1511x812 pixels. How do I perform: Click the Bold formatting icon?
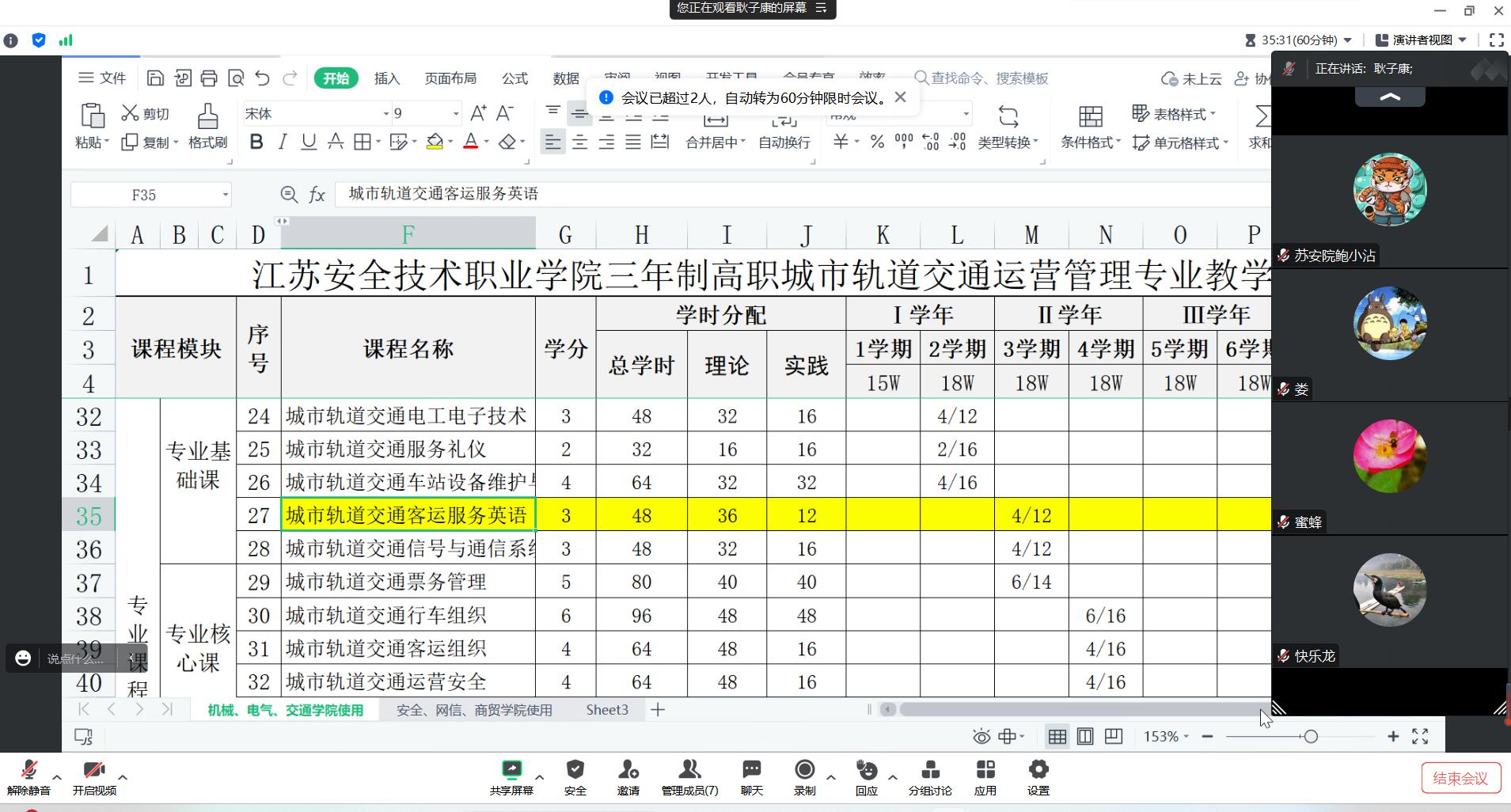(256, 142)
